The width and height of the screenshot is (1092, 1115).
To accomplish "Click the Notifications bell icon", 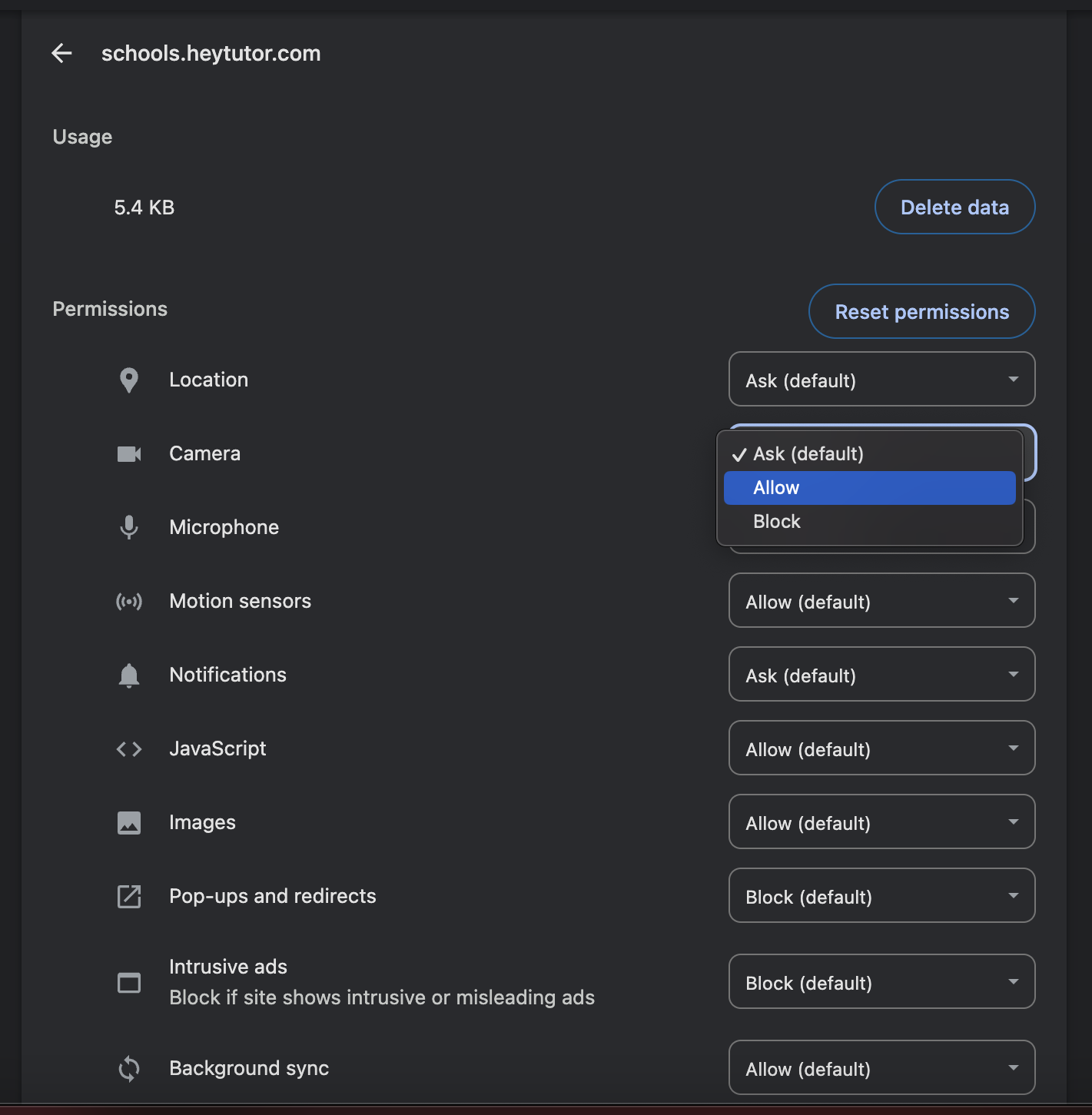I will 129,675.
